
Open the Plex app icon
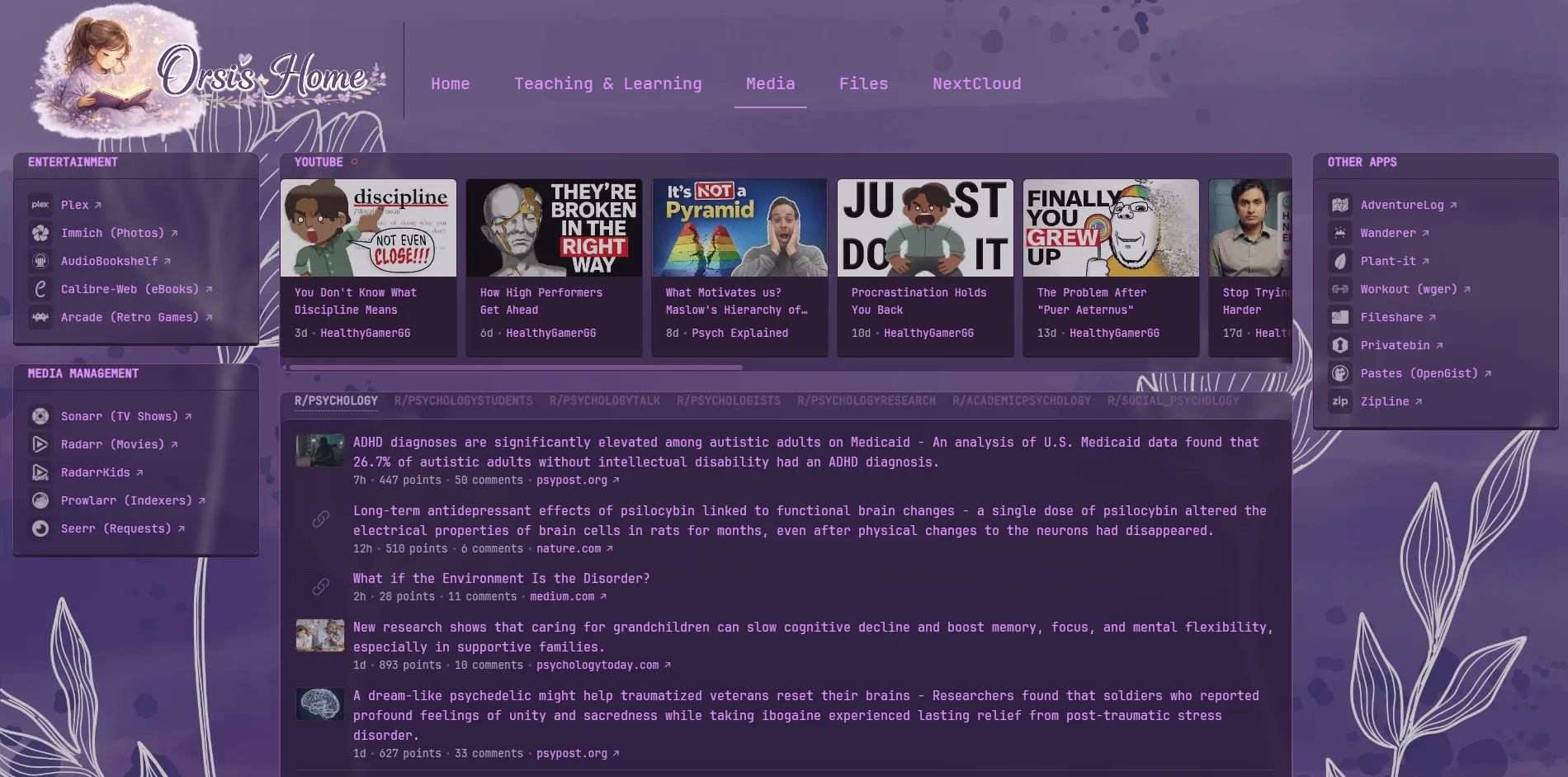coord(40,205)
